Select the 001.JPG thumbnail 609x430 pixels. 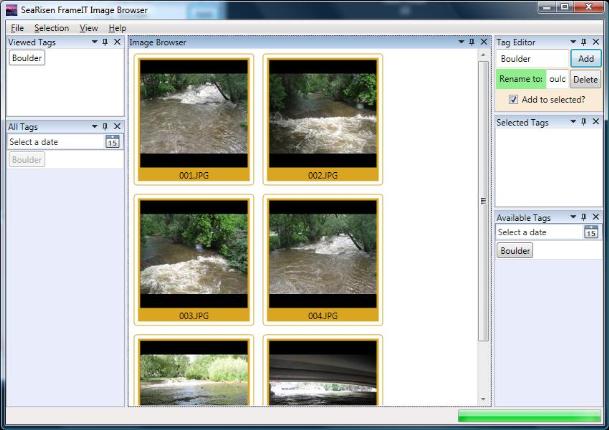[x=194, y=119]
